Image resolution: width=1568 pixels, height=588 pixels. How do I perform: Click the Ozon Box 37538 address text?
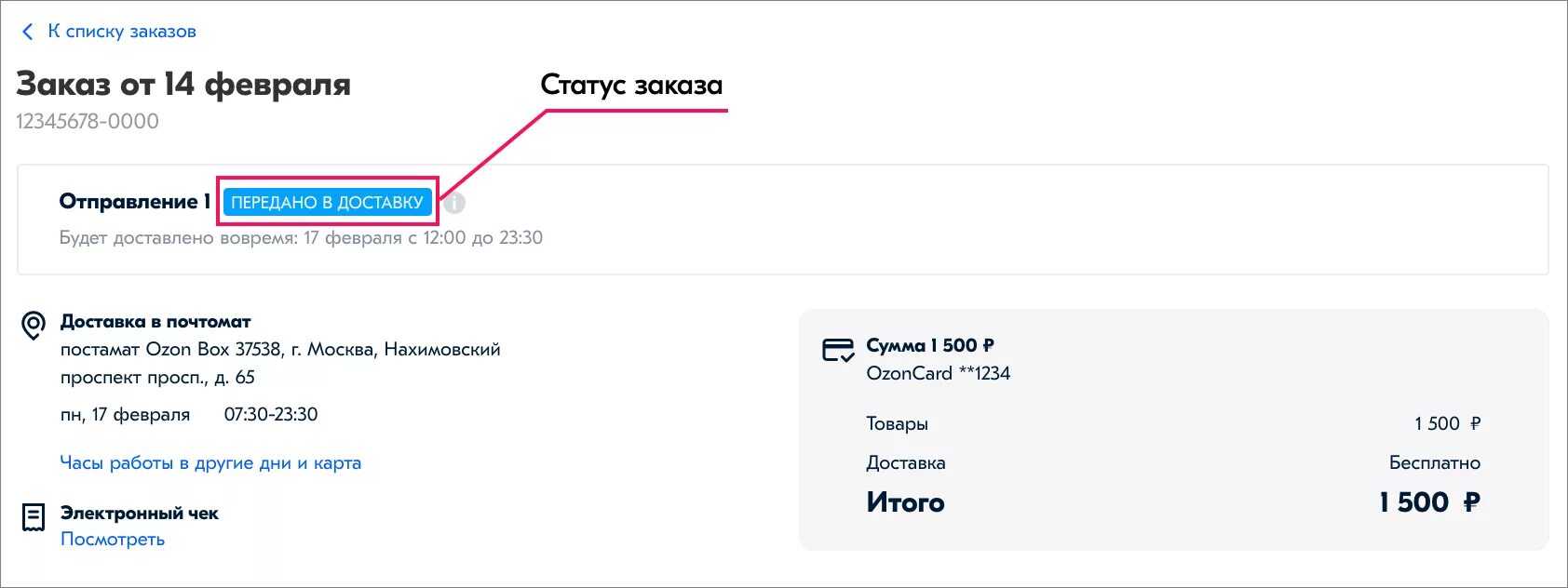(x=280, y=363)
